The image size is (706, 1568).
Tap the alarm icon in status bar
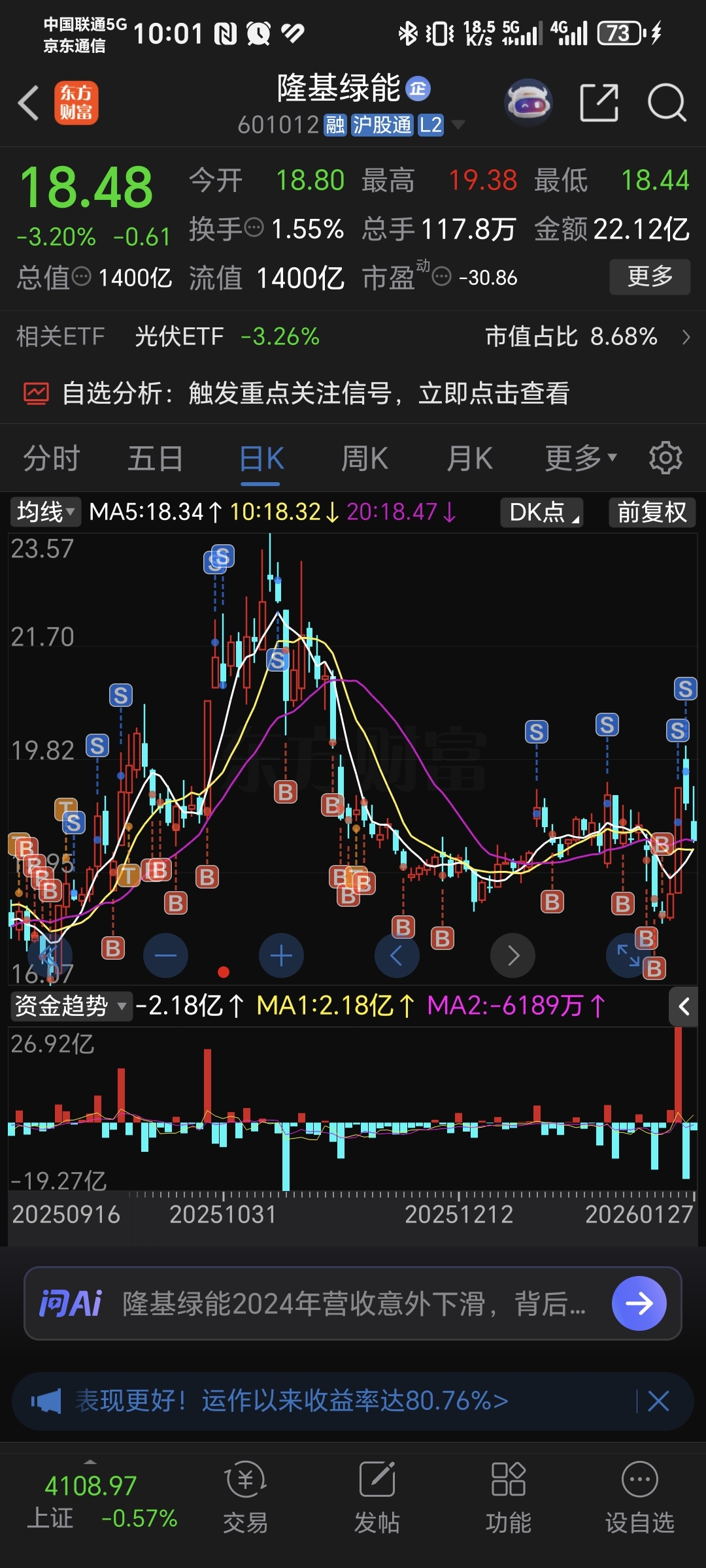[258, 33]
